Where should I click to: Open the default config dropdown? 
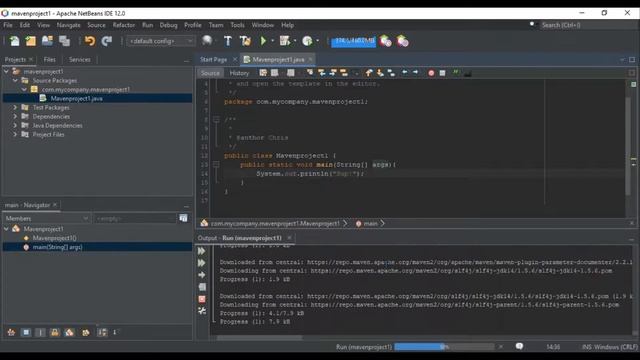coord(160,41)
